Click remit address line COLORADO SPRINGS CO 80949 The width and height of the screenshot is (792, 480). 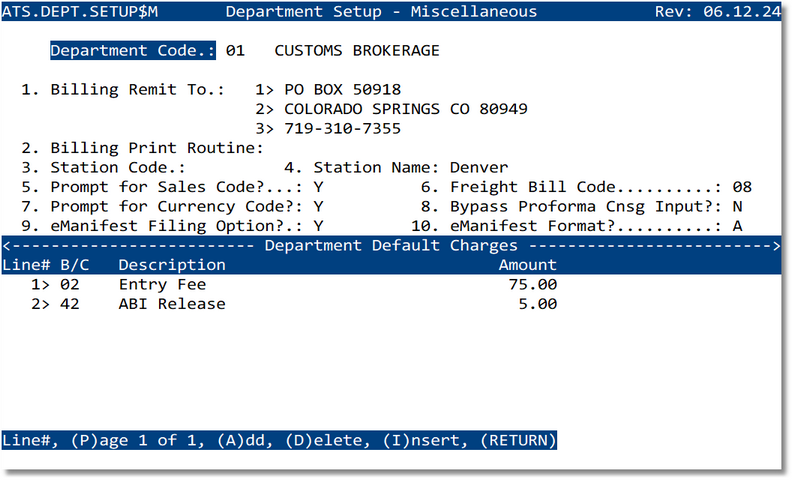click(406, 109)
